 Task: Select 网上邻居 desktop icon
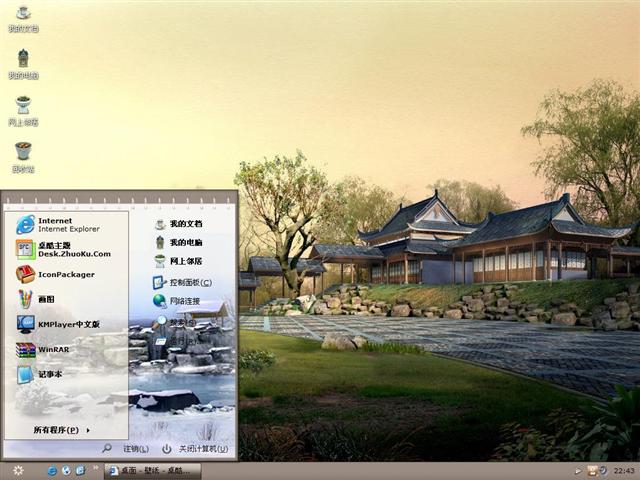click(x=23, y=111)
